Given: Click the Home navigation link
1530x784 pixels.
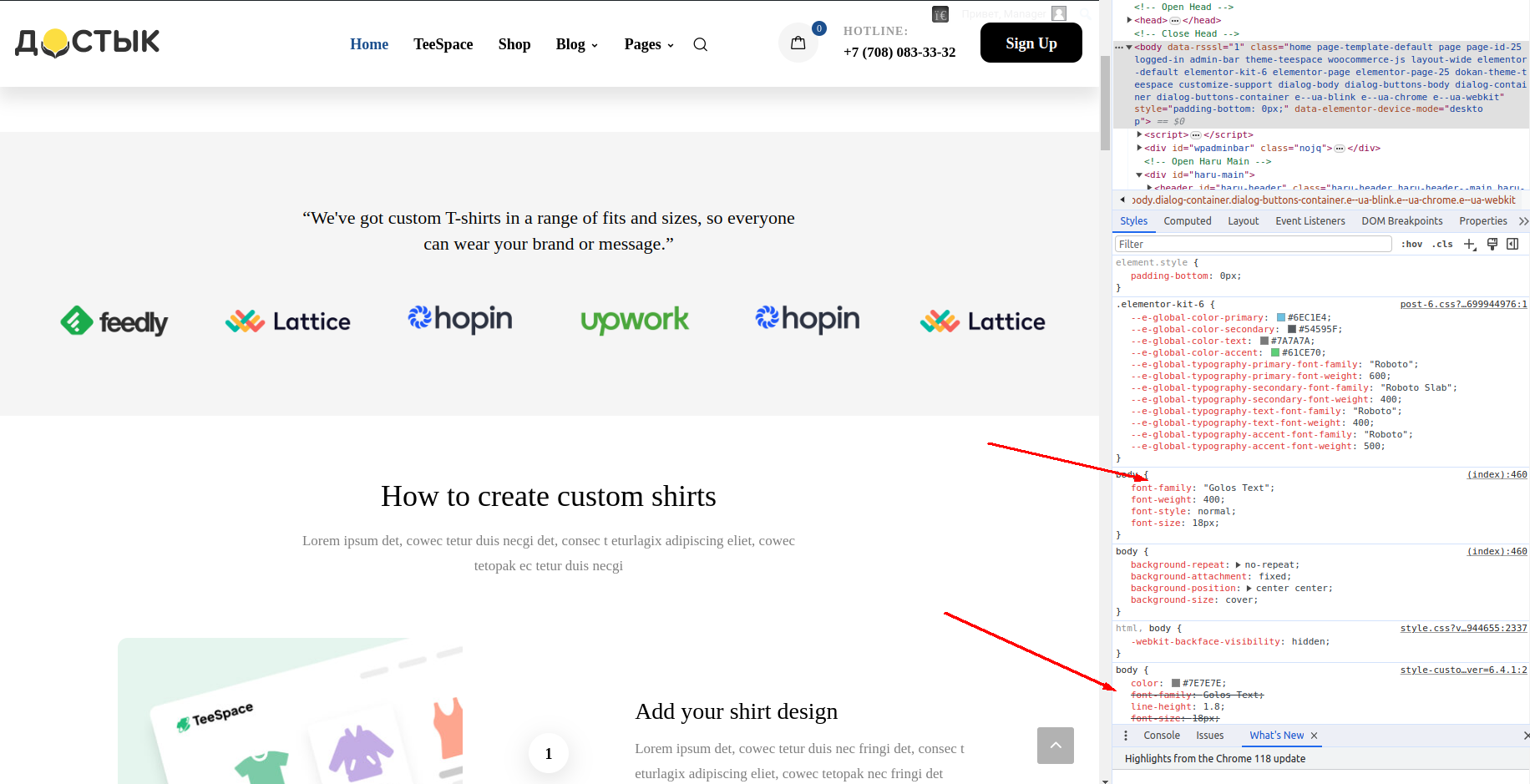Looking at the screenshot, I should pyautogui.click(x=369, y=44).
